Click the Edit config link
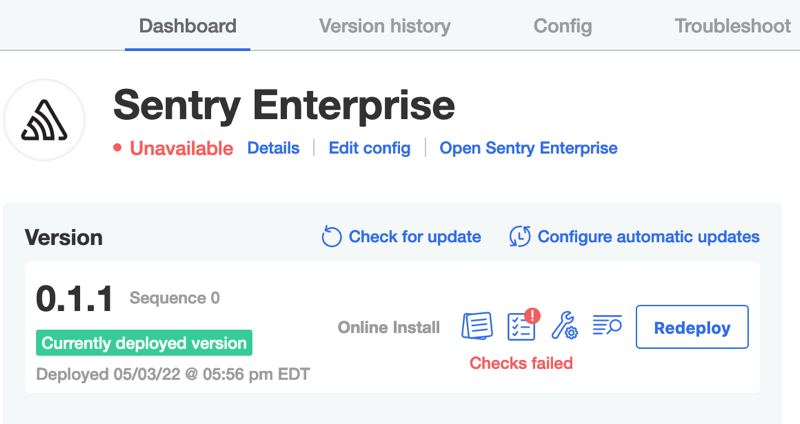The height and width of the screenshot is (424, 800). click(369, 148)
